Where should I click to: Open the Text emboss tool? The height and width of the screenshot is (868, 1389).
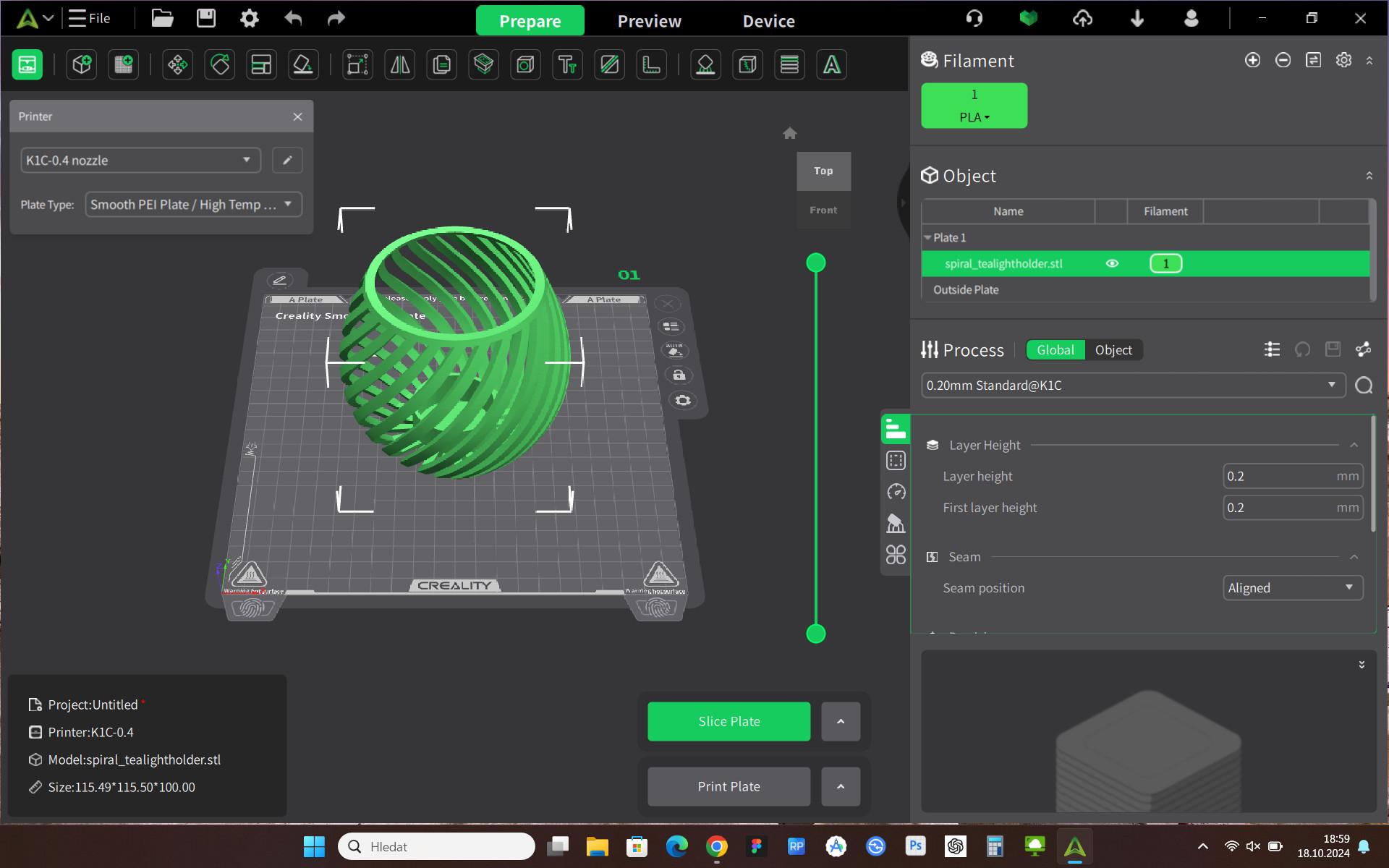(567, 65)
